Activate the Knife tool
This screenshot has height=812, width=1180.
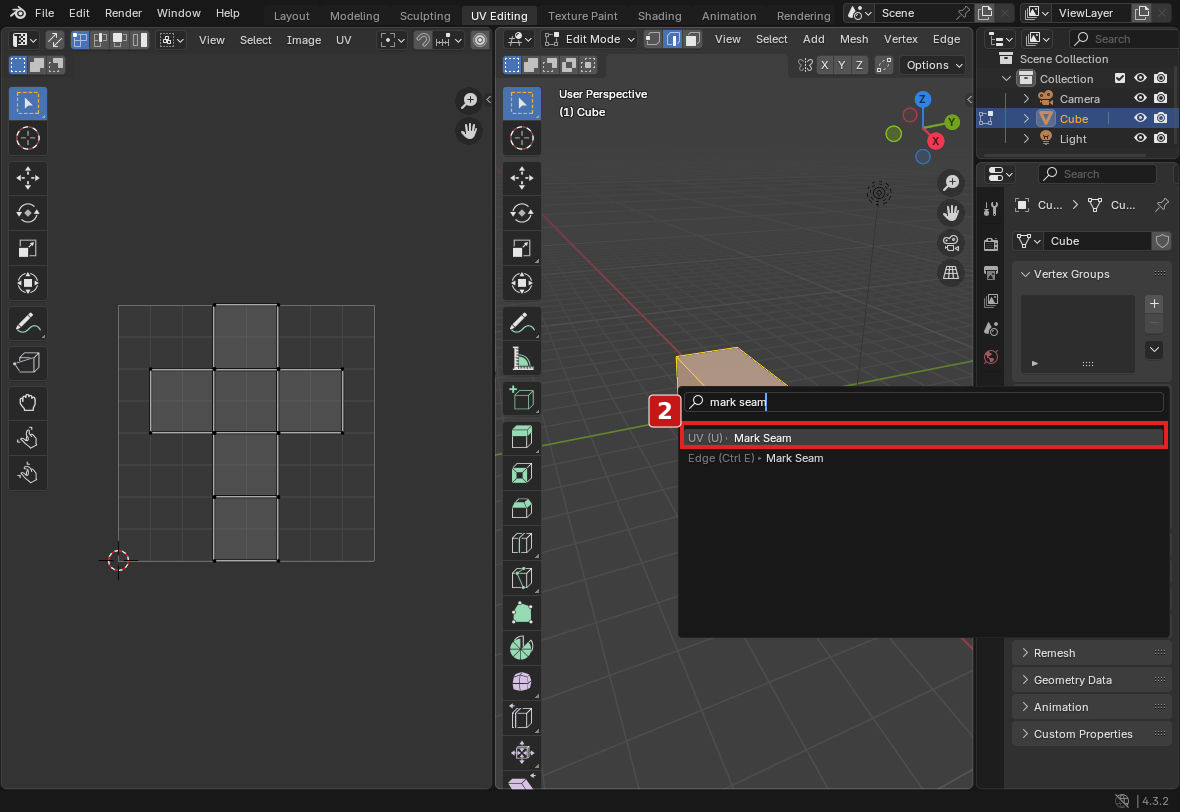tap(522, 578)
